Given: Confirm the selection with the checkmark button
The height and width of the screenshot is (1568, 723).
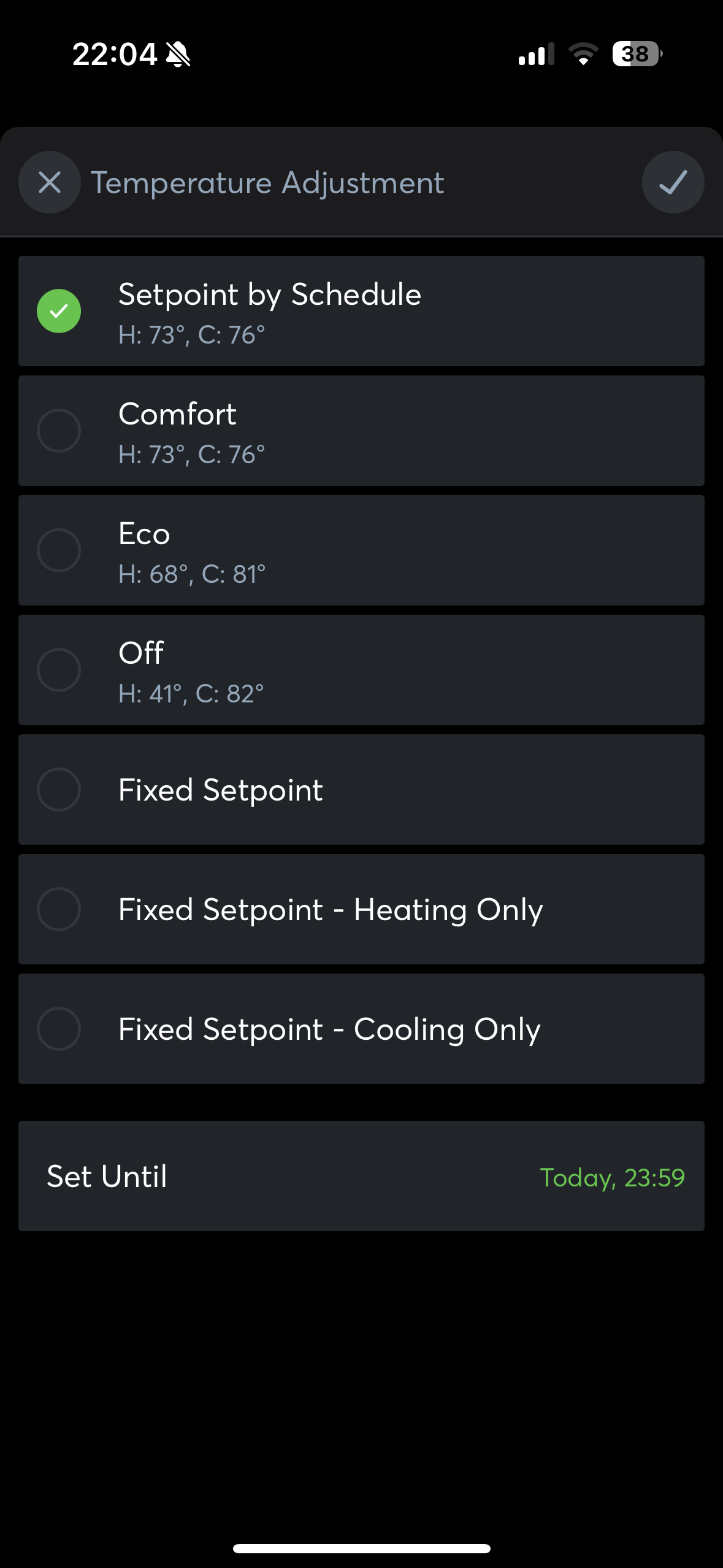Looking at the screenshot, I should coord(673,182).
